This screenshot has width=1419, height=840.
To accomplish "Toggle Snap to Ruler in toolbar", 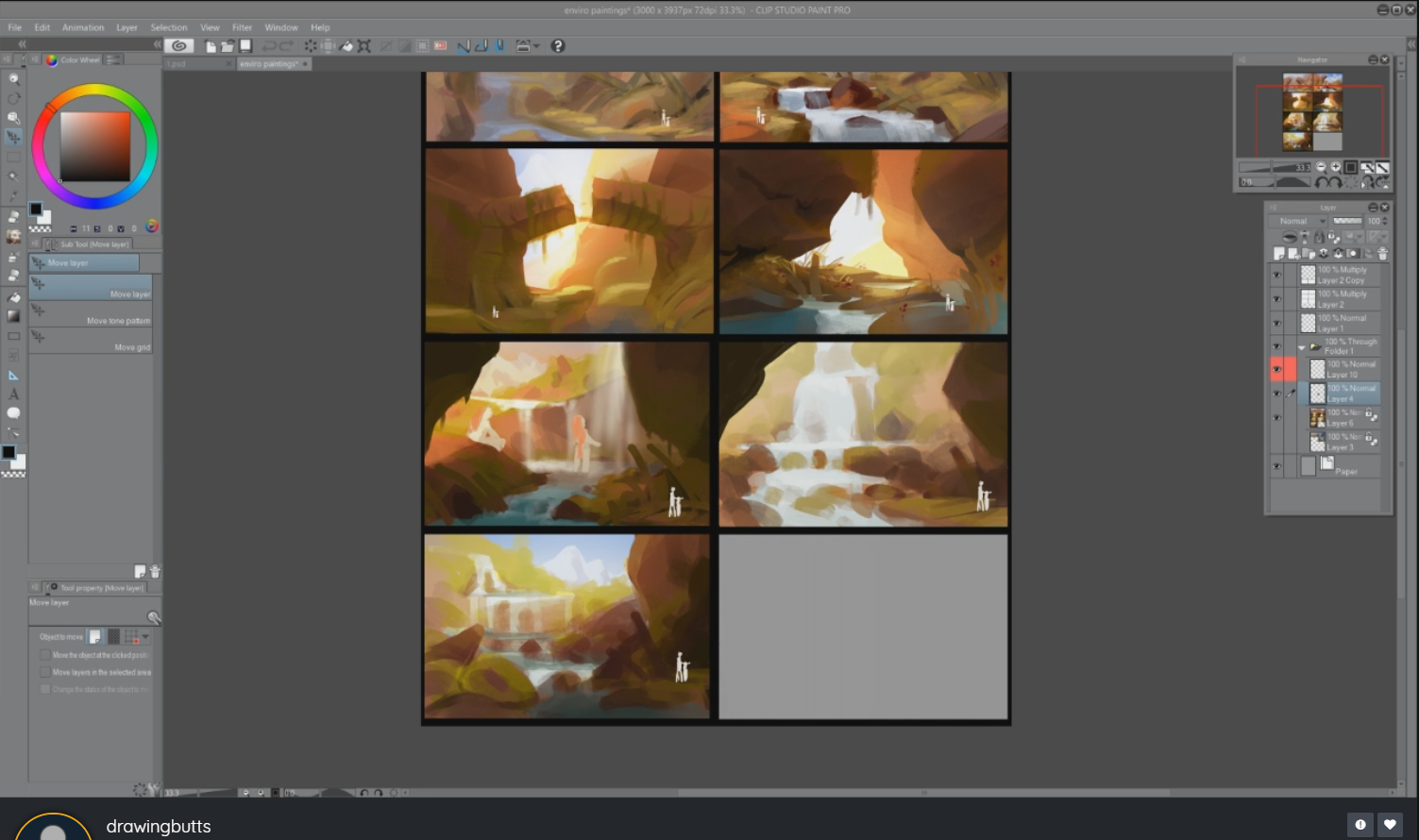I will pyautogui.click(x=463, y=45).
